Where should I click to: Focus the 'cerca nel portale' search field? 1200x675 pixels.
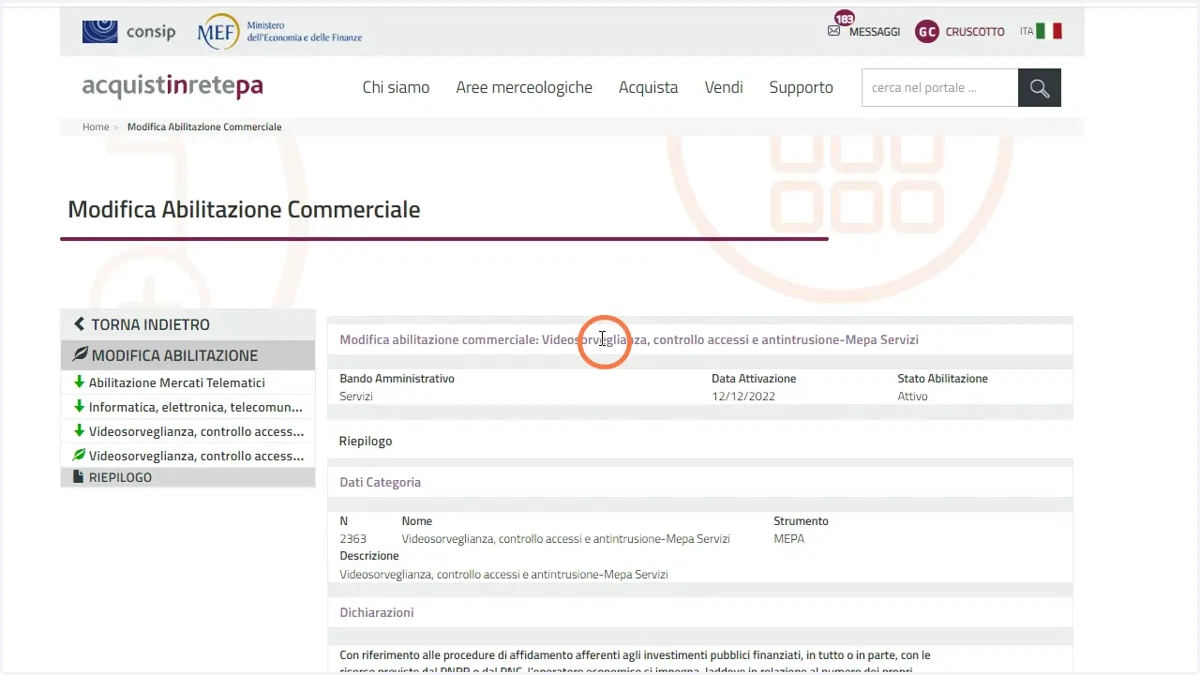click(x=940, y=87)
